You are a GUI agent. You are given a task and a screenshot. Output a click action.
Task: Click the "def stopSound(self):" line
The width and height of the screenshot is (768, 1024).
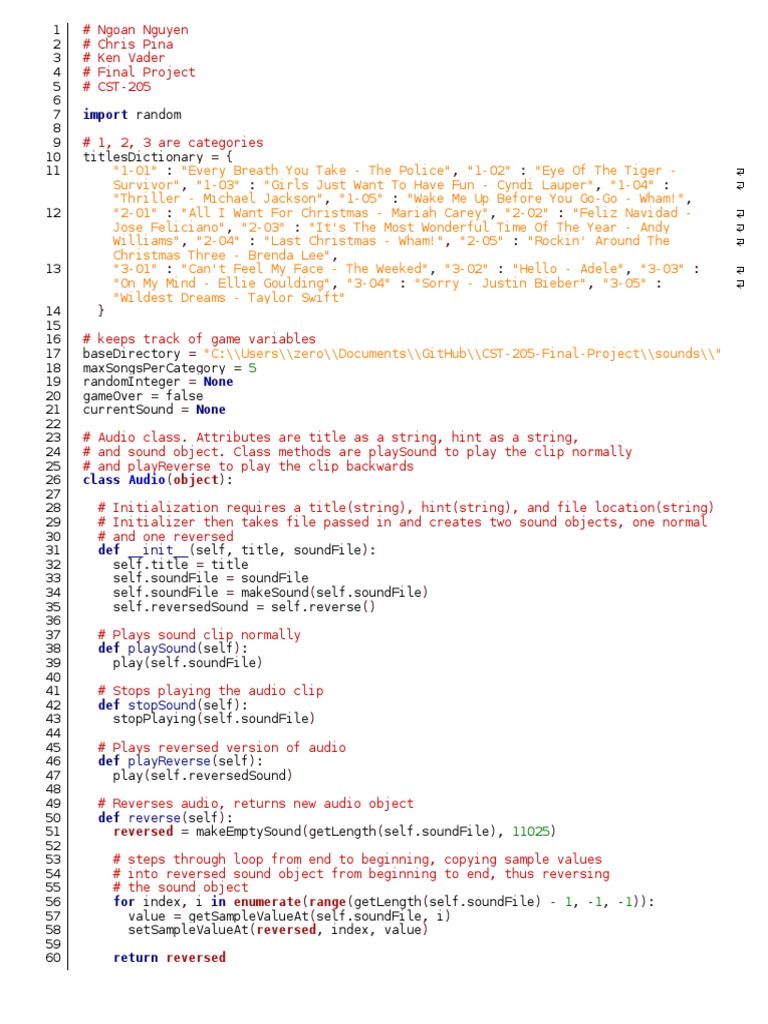[x=173, y=706]
